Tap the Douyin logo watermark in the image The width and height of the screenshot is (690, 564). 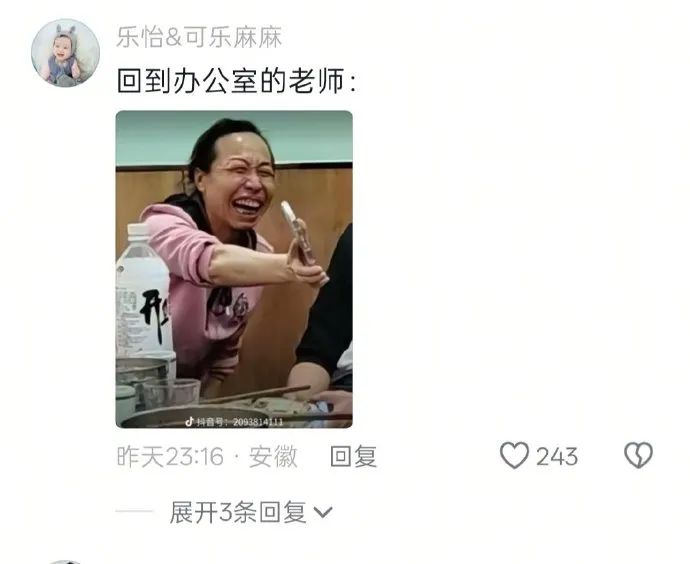[x=189, y=421]
